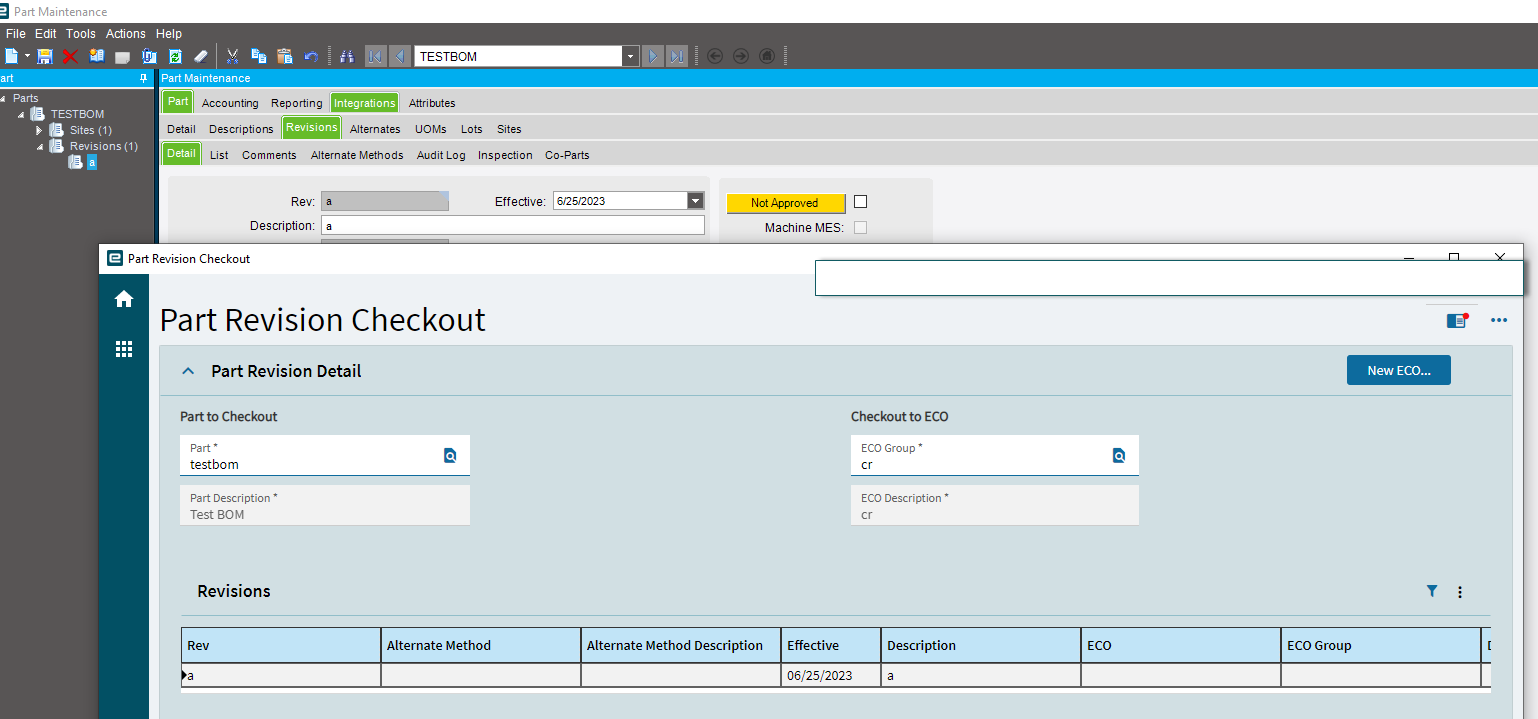Click the binoculars search icon
This screenshot has width=1538, height=719.
click(x=347, y=56)
